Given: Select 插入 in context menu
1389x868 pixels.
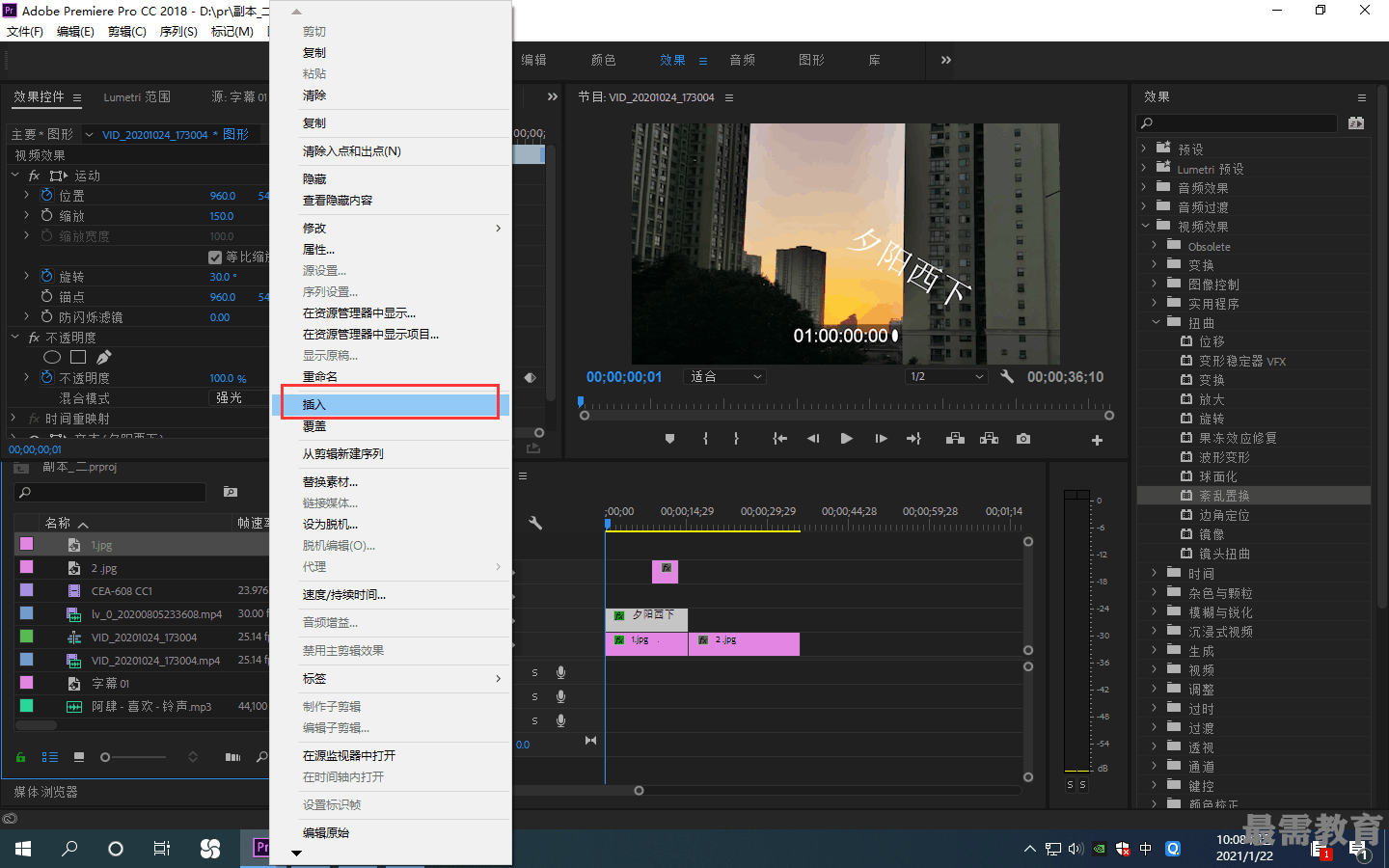Looking at the screenshot, I should pyautogui.click(x=391, y=404).
